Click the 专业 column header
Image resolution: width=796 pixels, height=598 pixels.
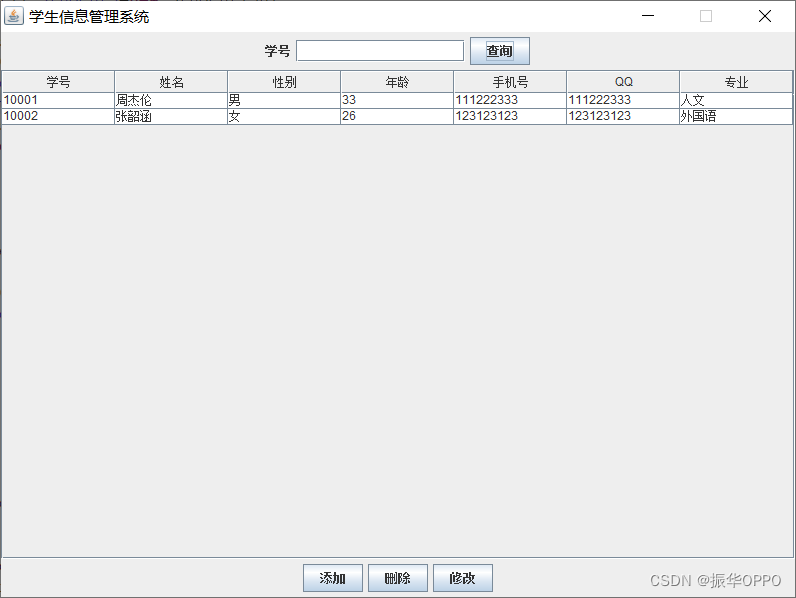(x=736, y=82)
